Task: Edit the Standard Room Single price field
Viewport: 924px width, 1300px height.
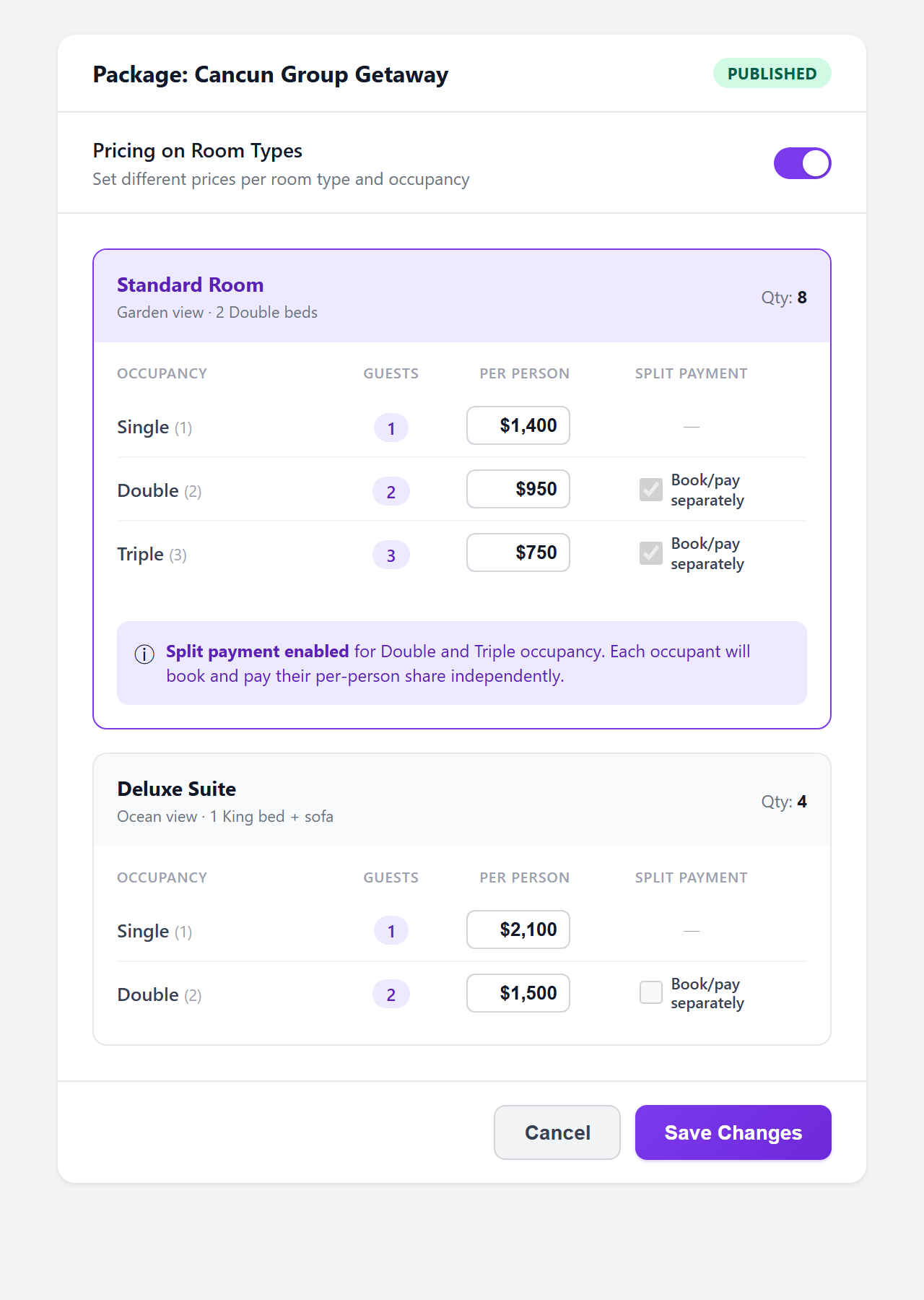Action: point(518,425)
